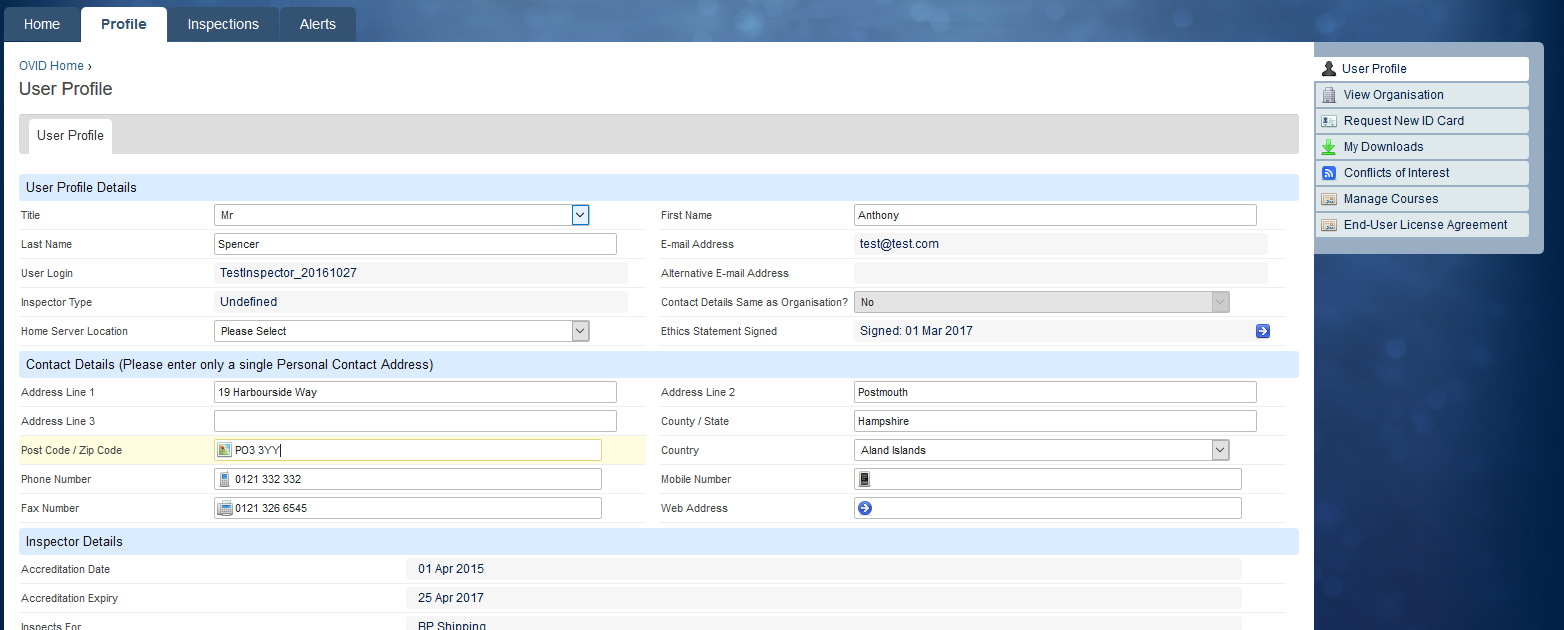This screenshot has width=1564, height=630.
Task: Click the User Profile person icon in sidebar
Action: tap(1329, 69)
